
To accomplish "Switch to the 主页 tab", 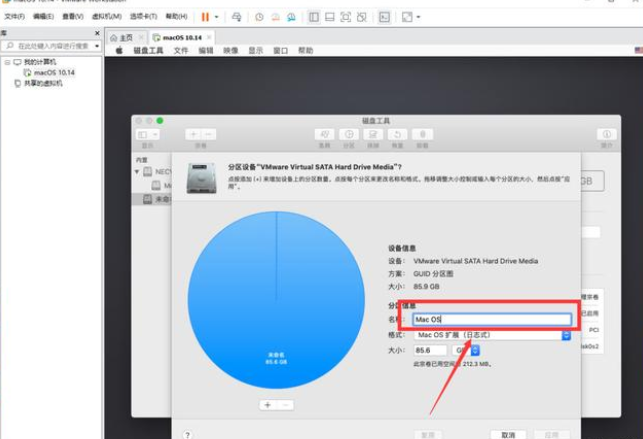I will tap(121, 37).
